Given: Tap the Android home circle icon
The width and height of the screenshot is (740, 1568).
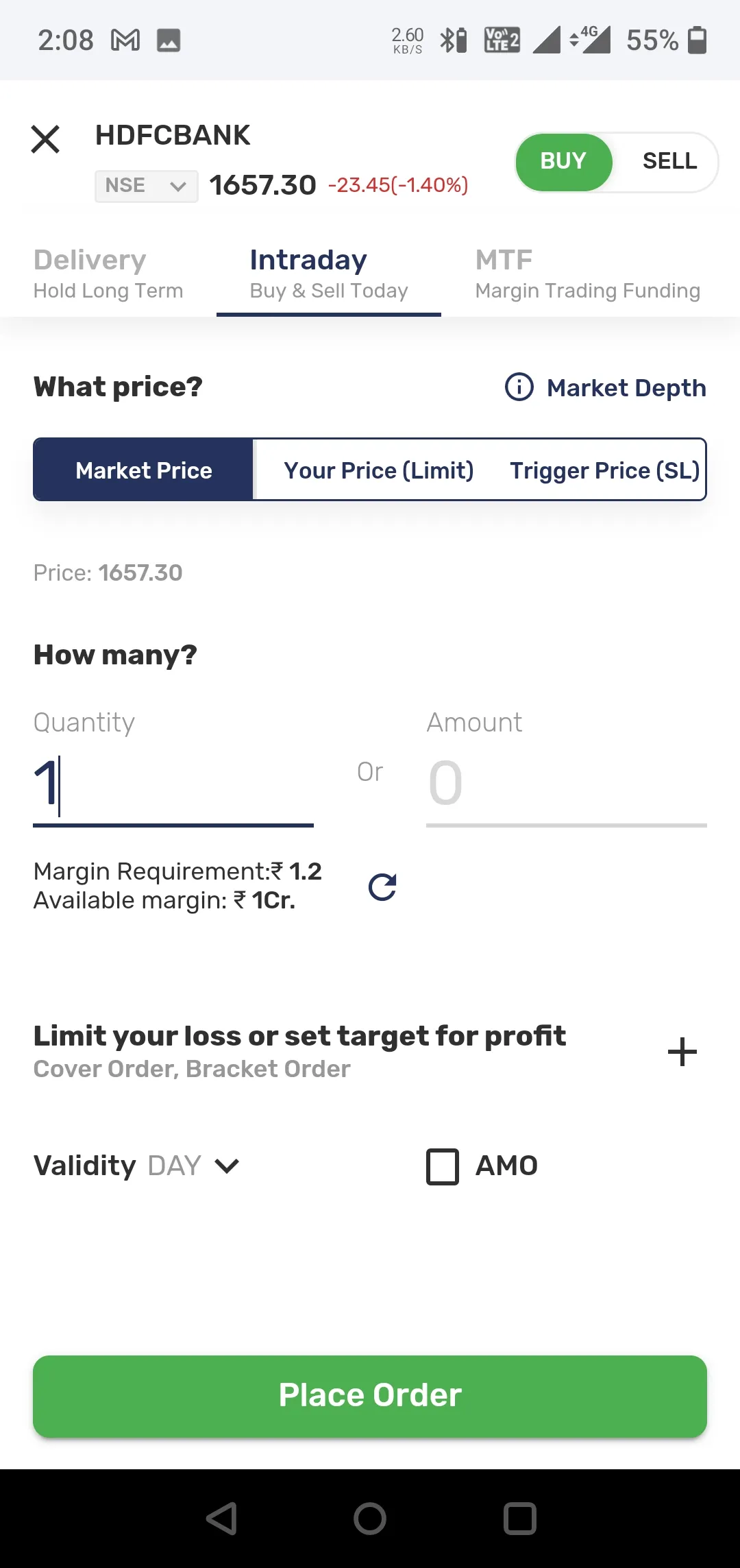Looking at the screenshot, I should (x=370, y=1518).
